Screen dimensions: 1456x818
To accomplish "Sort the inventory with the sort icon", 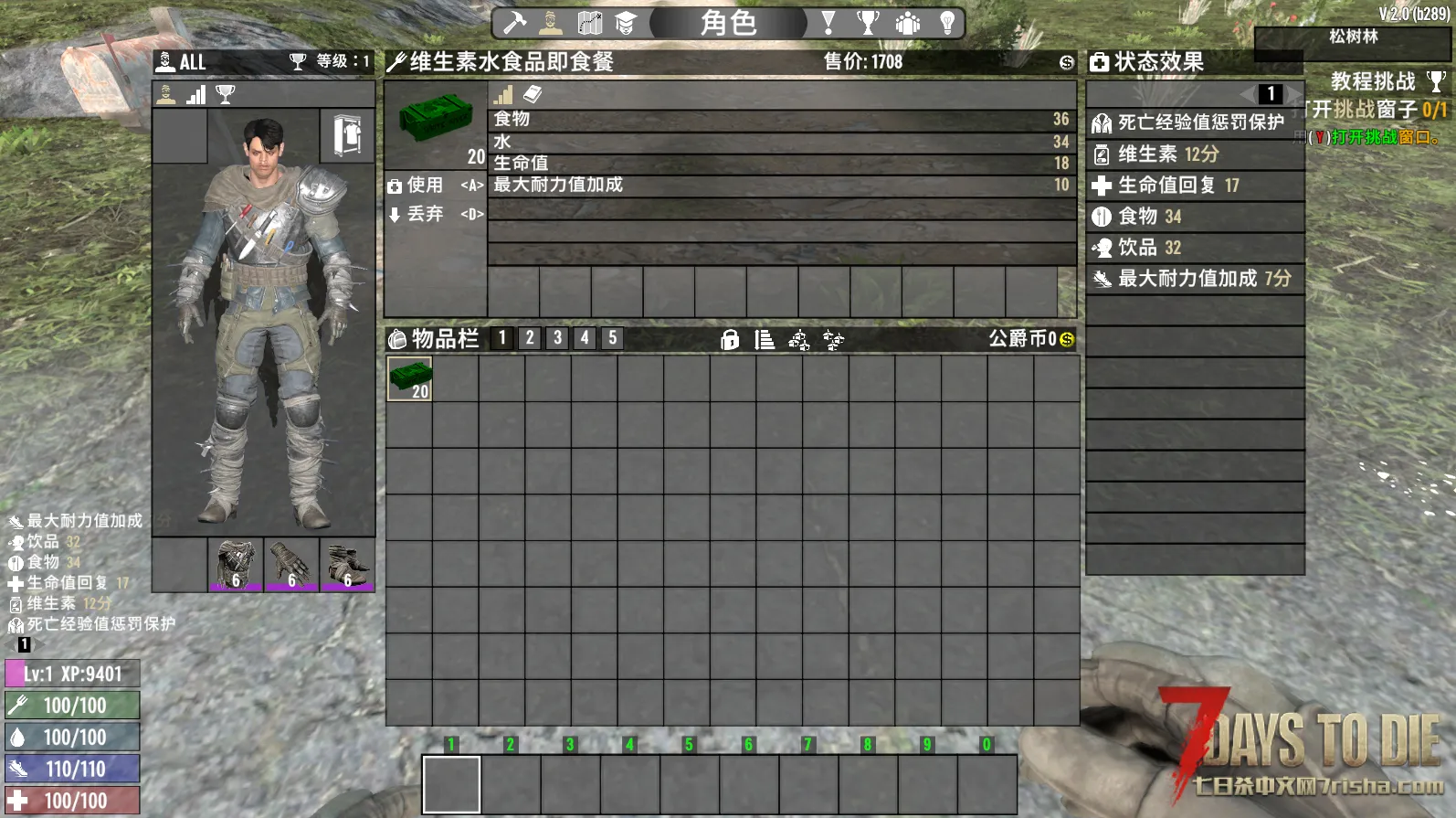I will coord(765,340).
